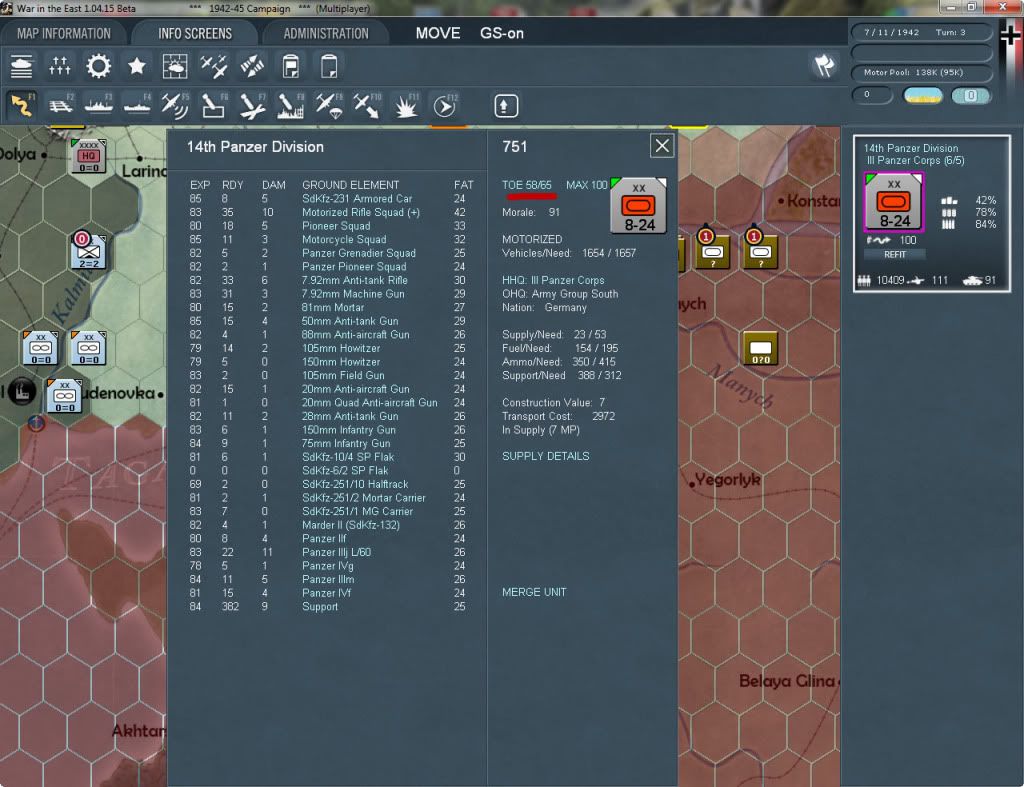This screenshot has height=787, width=1024.
Task: Click the Motorized Rifle Squad (+) element
Action: (x=360, y=212)
